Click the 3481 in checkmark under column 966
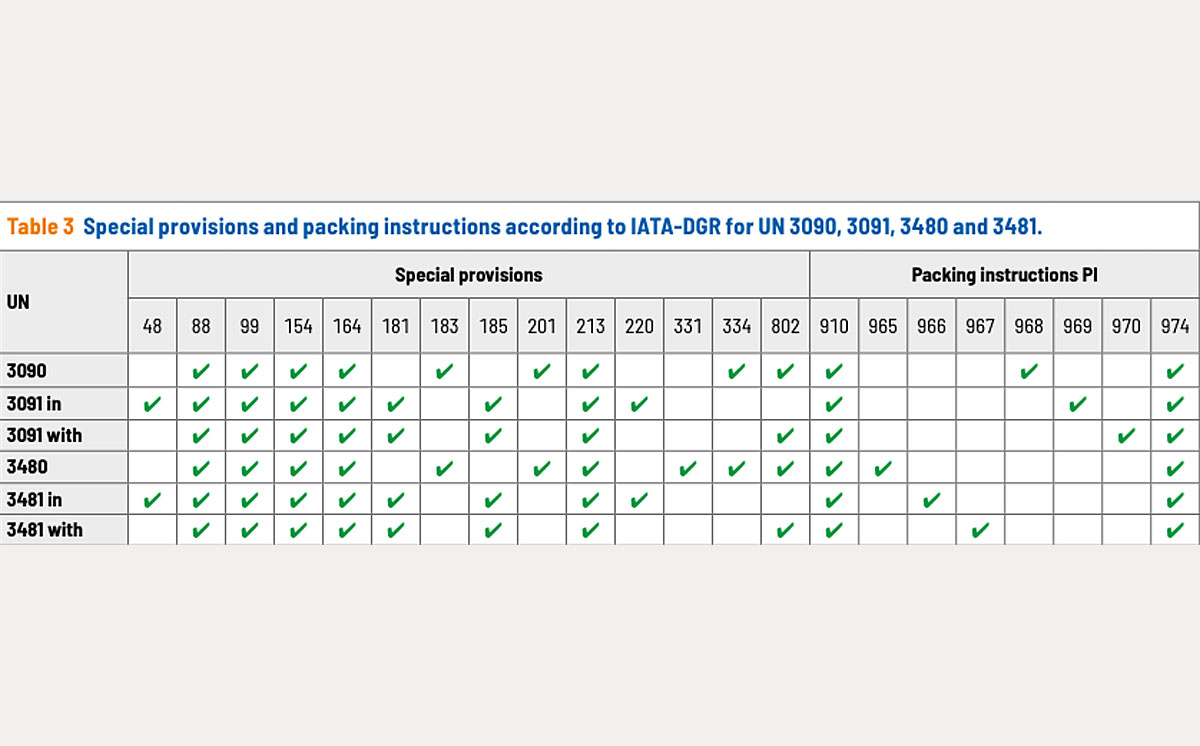 click(x=932, y=499)
